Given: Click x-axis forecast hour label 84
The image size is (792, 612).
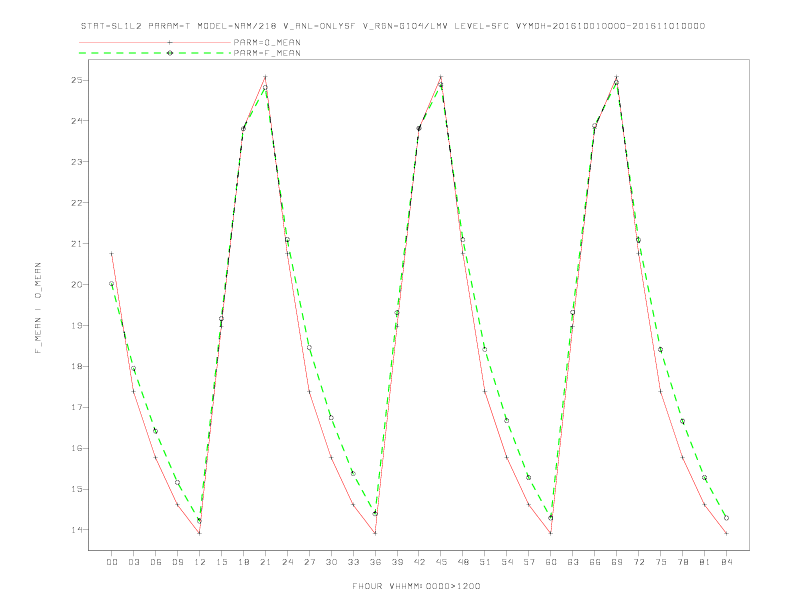Looking at the screenshot, I should [x=726, y=562].
